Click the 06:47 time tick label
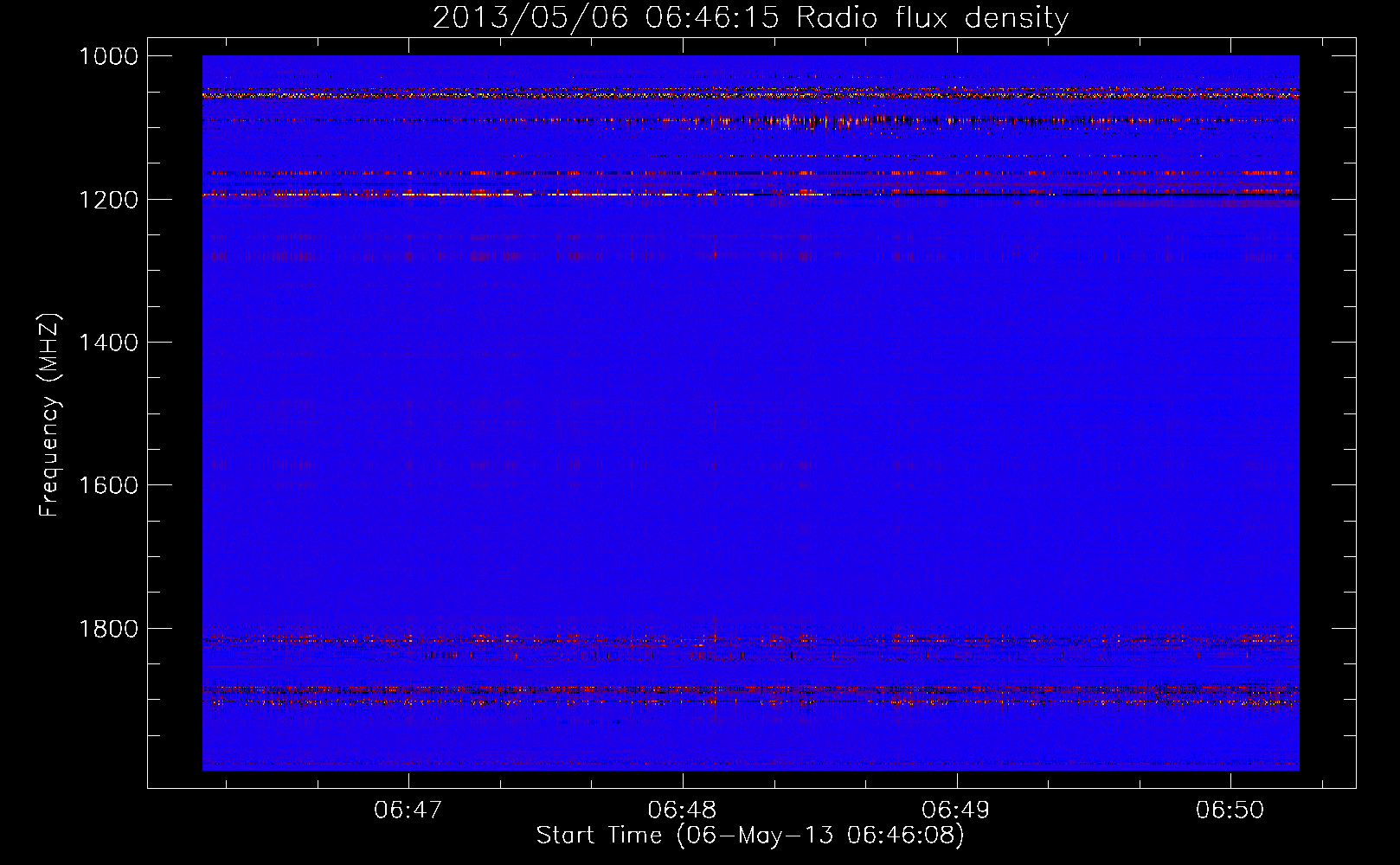 (408, 811)
